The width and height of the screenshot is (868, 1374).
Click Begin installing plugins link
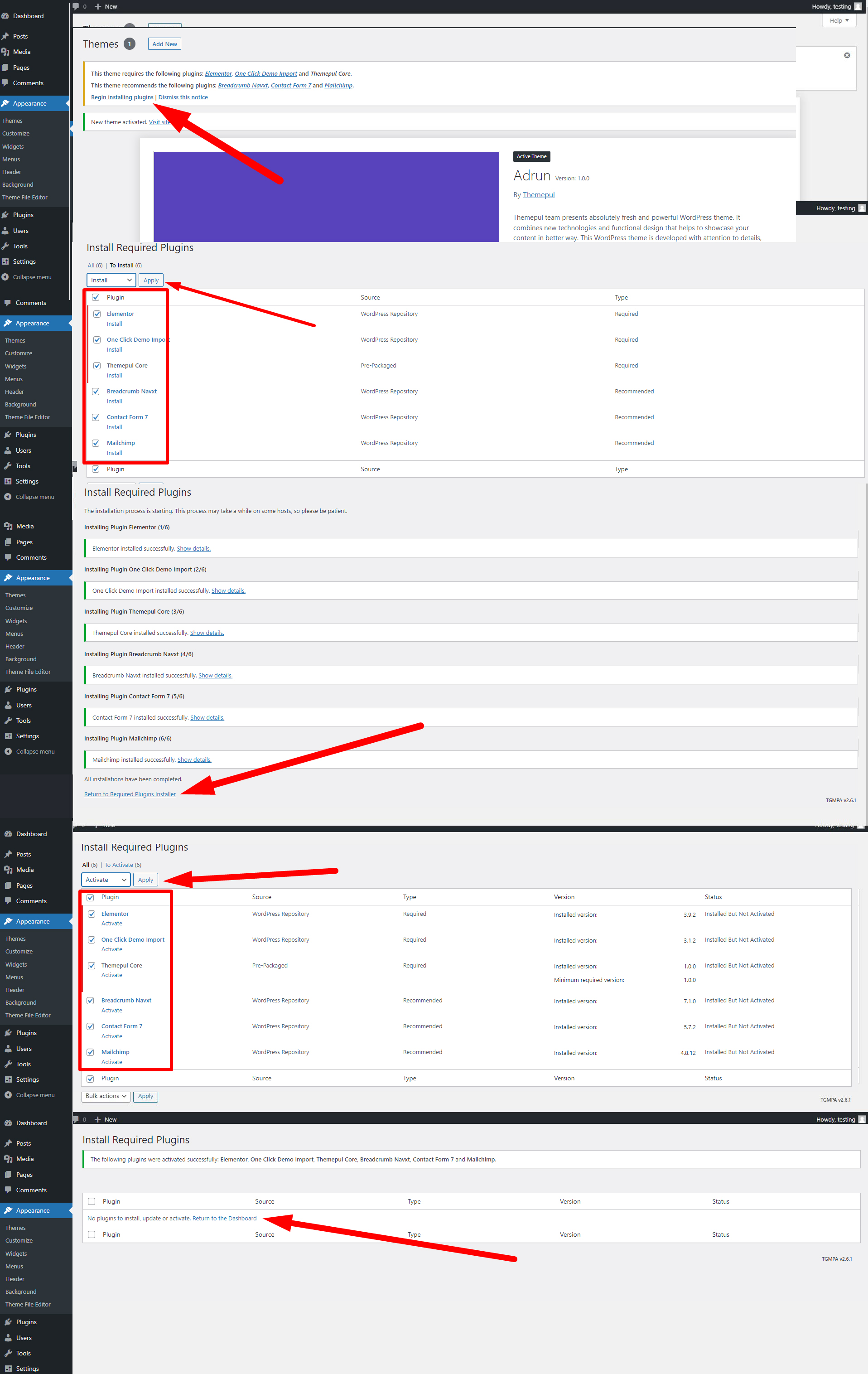click(x=122, y=97)
